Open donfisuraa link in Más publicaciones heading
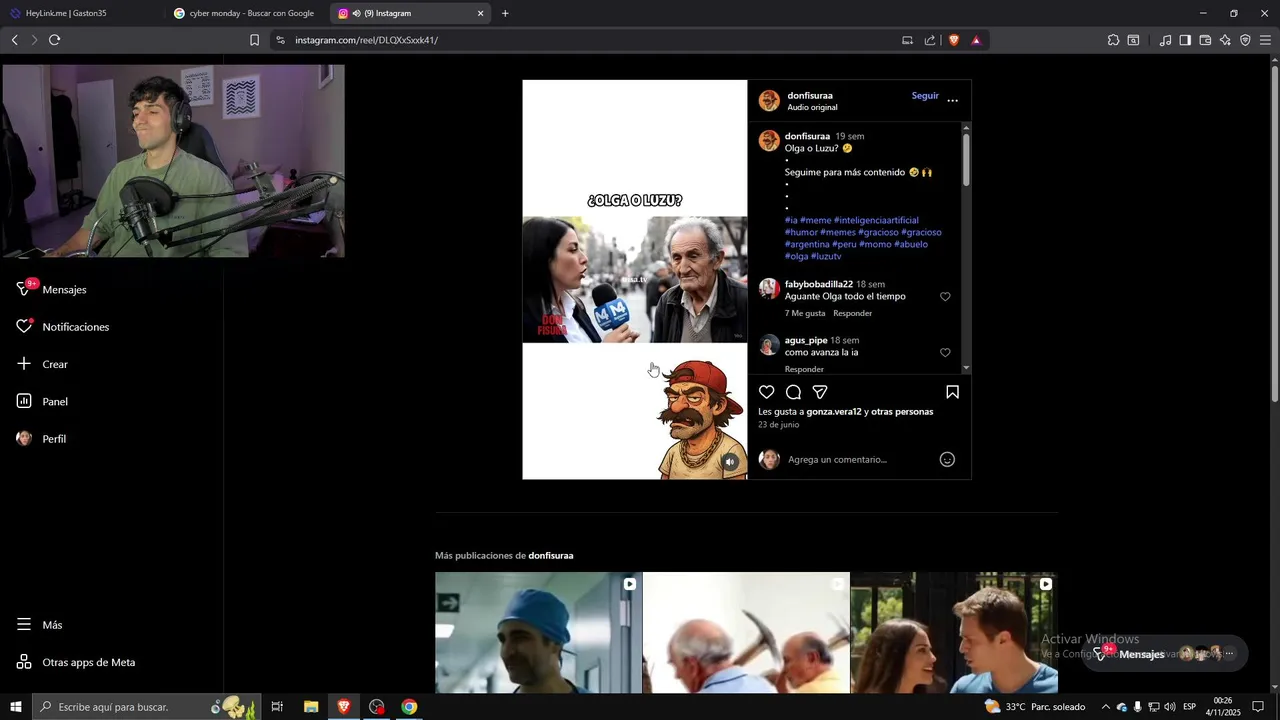The width and height of the screenshot is (1280, 720). pyautogui.click(x=551, y=555)
